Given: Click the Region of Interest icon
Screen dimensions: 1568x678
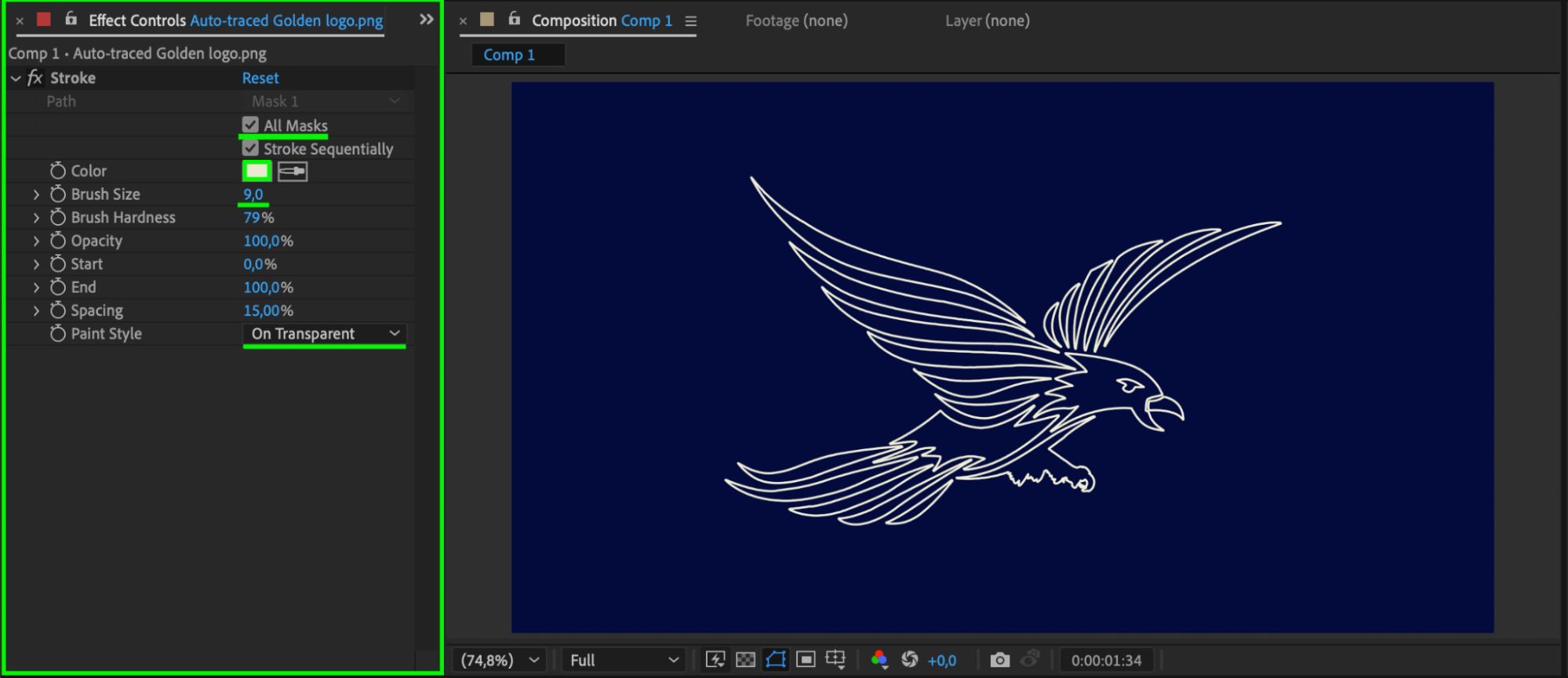Looking at the screenshot, I should 806,660.
